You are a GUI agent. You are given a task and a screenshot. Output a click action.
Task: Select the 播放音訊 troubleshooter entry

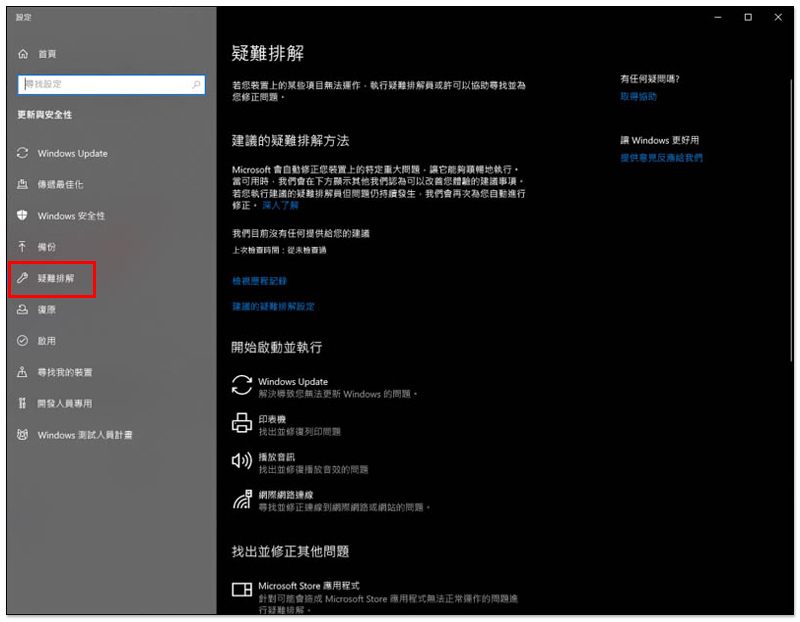coord(300,463)
